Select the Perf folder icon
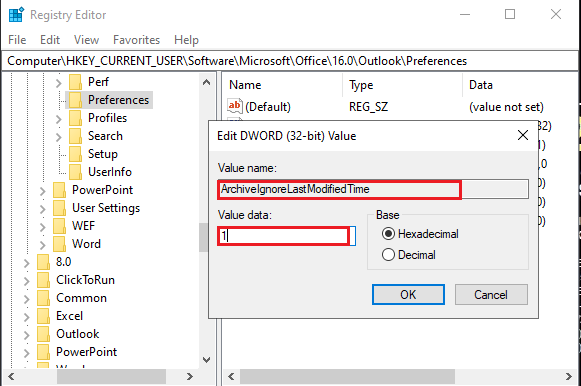This screenshot has height=386, width=581. point(75,82)
